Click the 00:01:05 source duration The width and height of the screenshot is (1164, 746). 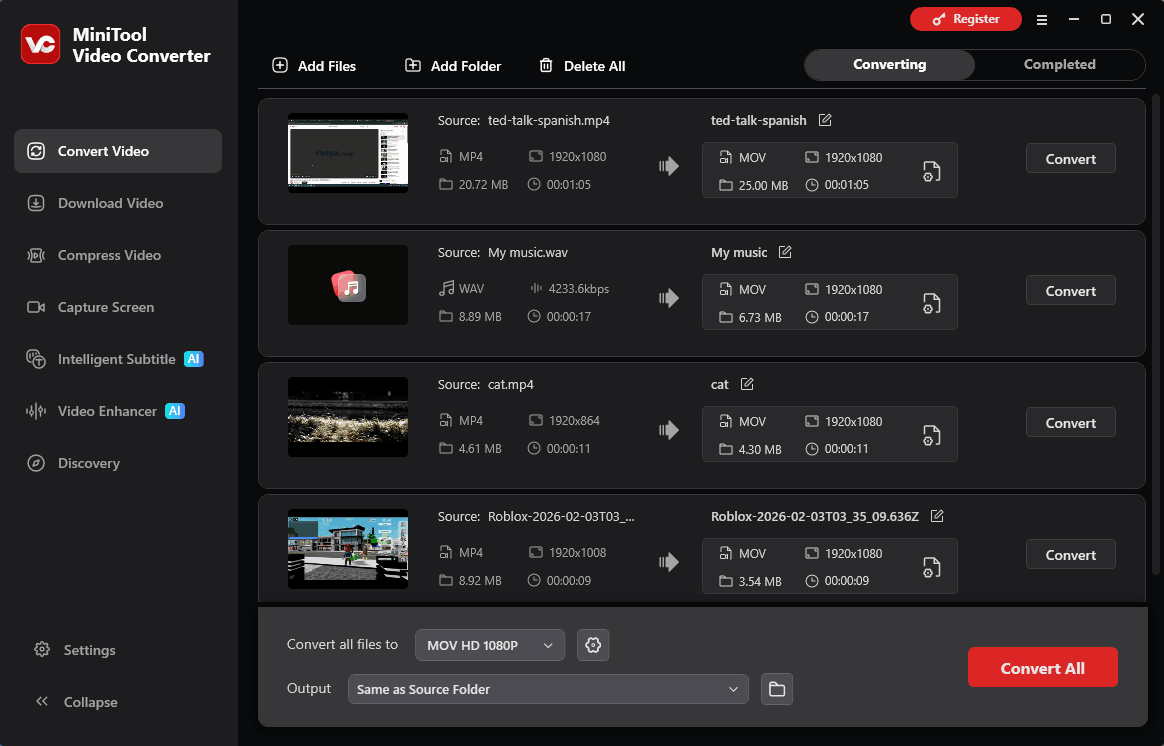click(569, 185)
